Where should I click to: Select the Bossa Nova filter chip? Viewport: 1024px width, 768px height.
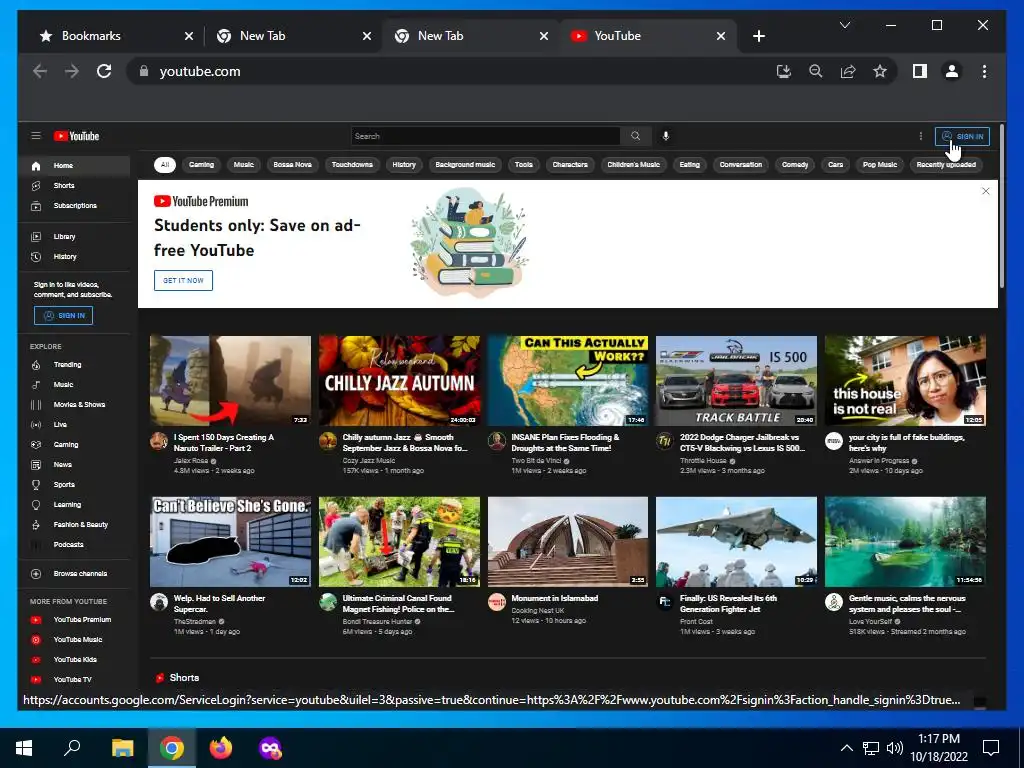[x=293, y=165]
